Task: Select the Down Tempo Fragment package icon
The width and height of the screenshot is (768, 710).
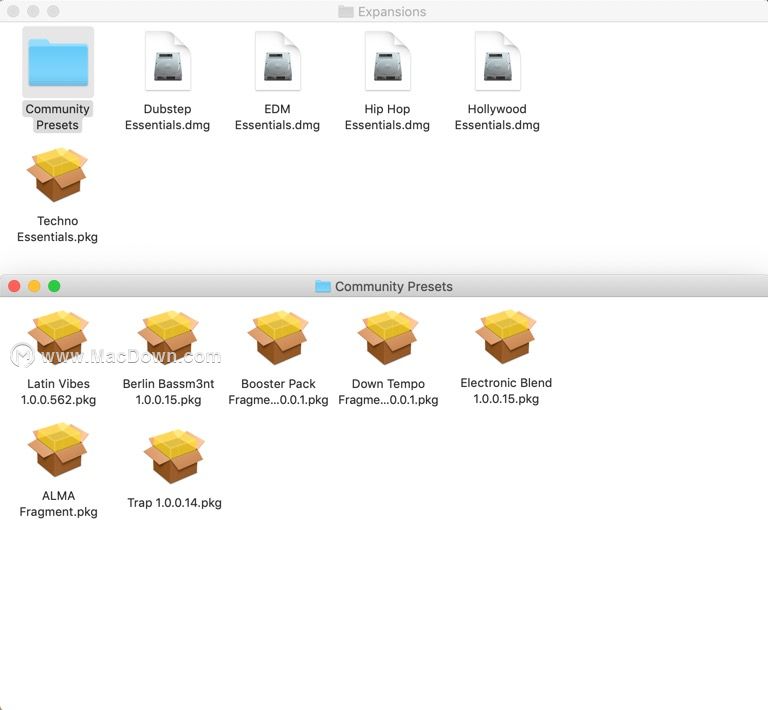Action: [x=388, y=337]
